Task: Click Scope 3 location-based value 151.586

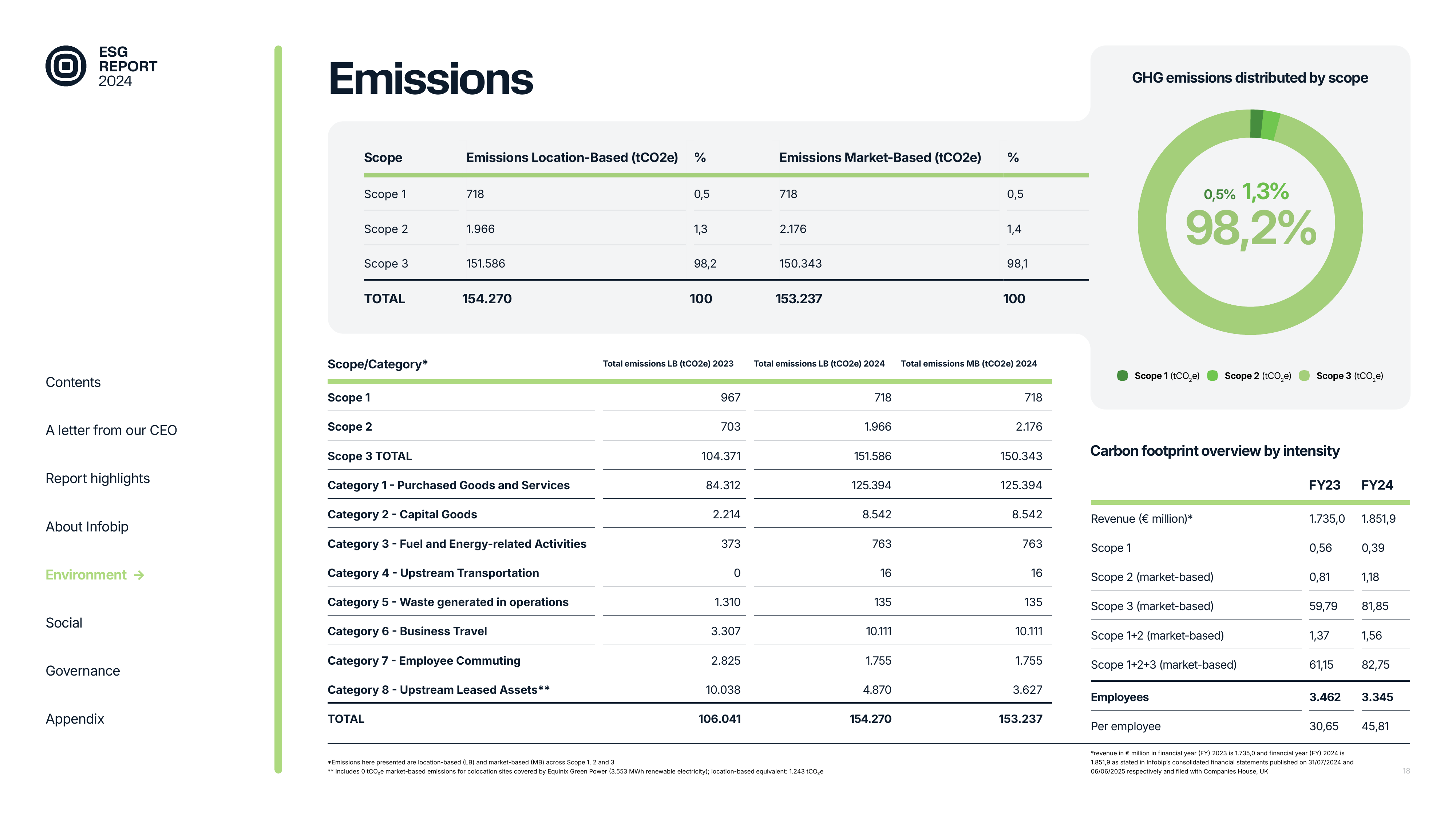Action: pos(486,264)
